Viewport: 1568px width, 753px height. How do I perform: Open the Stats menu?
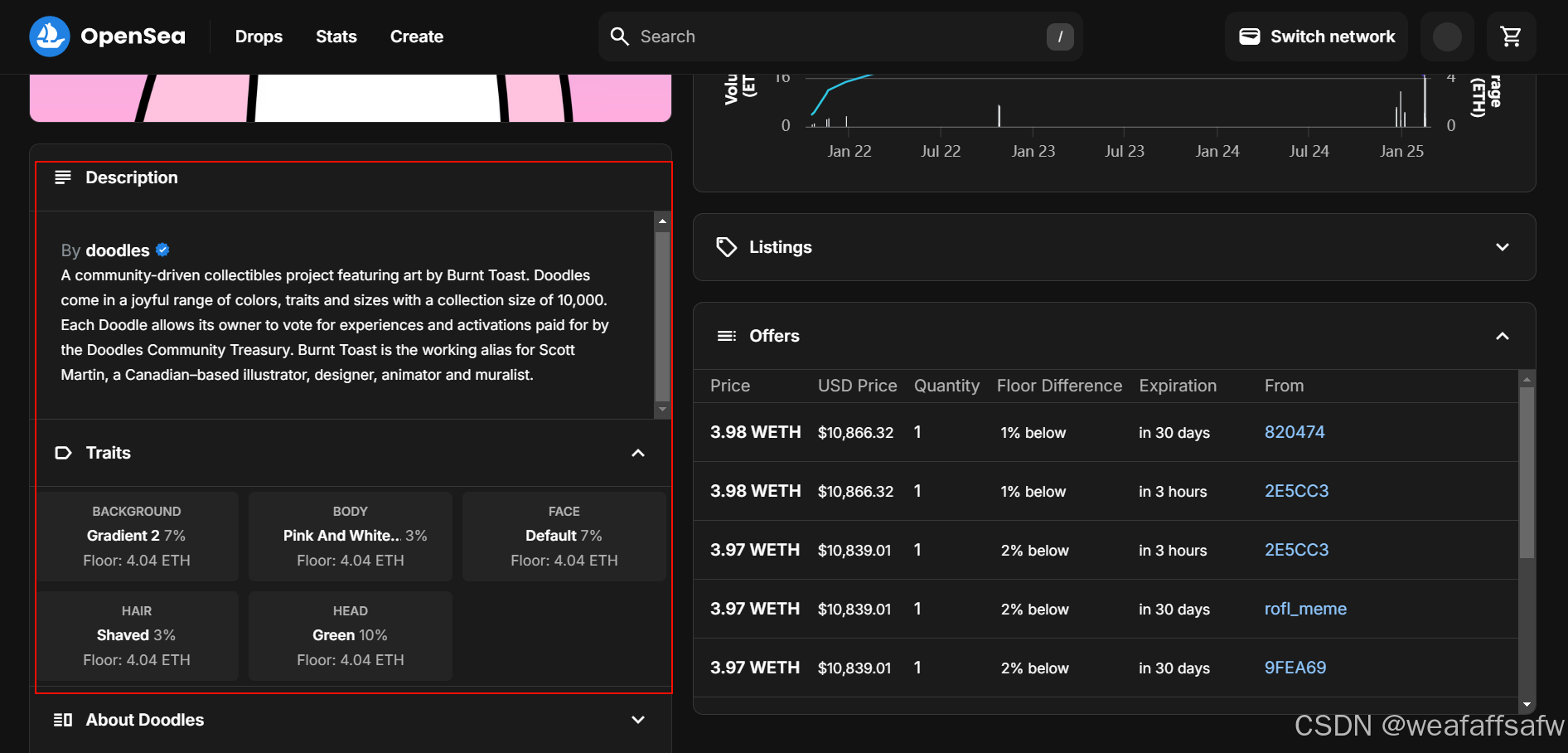point(336,36)
